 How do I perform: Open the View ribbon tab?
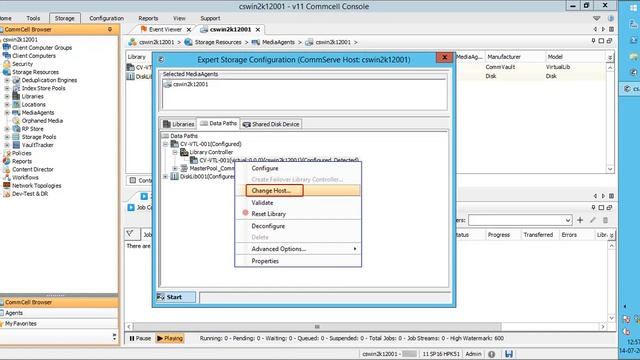179,18
